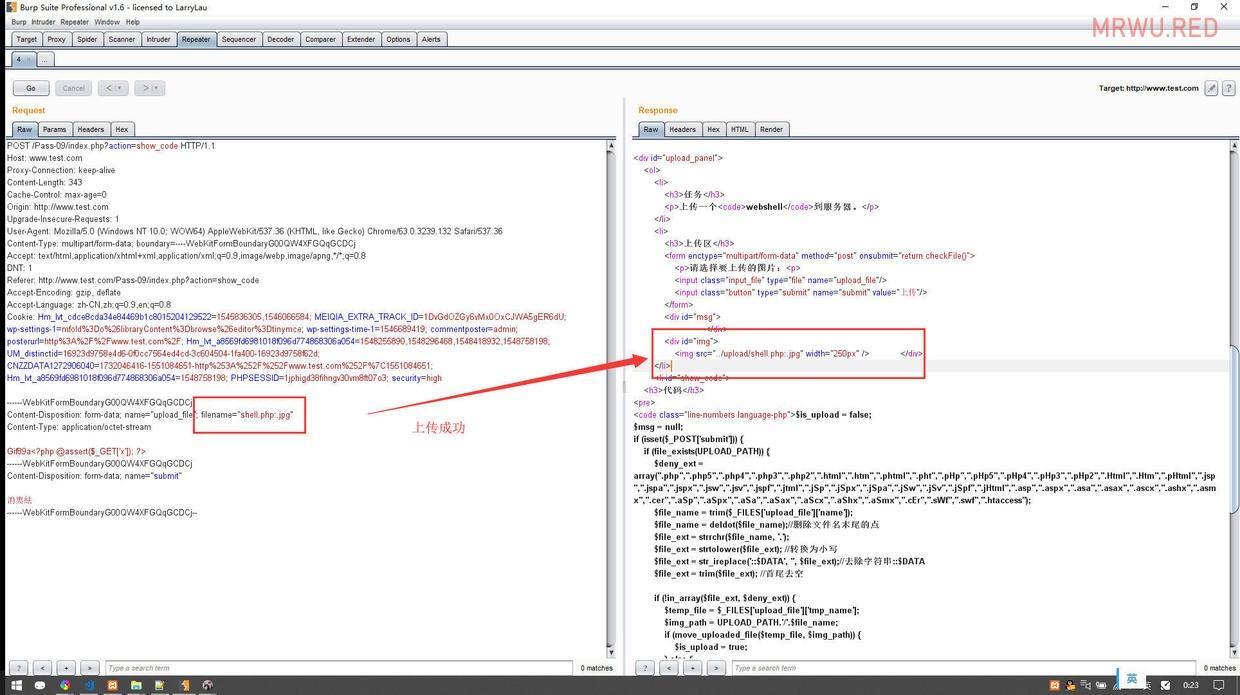Open the Help menu
This screenshot has height=695, width=1240.
133,21
